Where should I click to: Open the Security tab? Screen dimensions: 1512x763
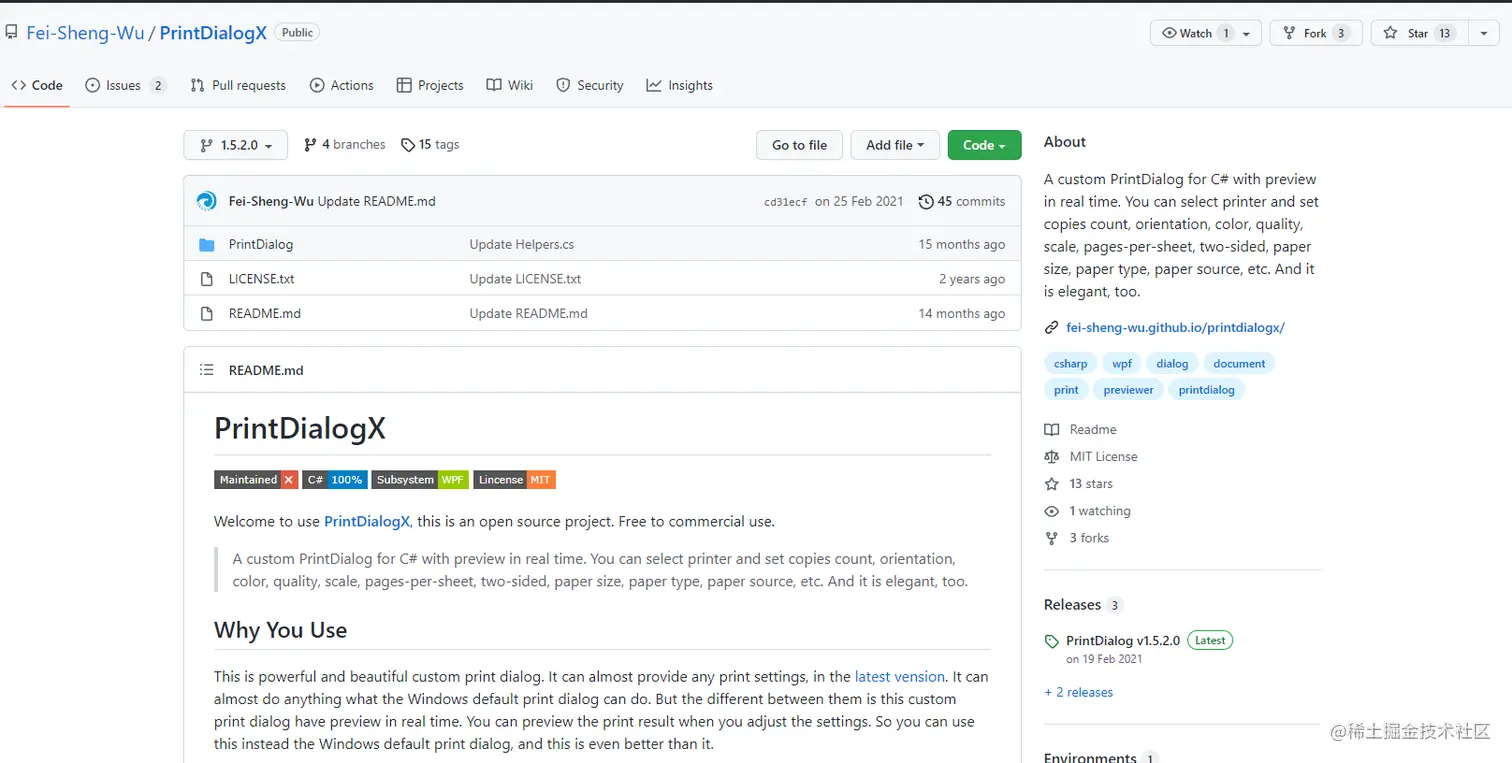tap(590, 85)
